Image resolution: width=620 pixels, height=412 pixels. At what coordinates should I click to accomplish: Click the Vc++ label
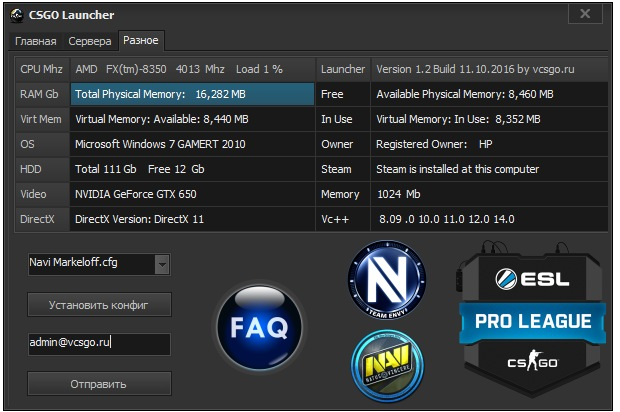(x=343, y=219)
